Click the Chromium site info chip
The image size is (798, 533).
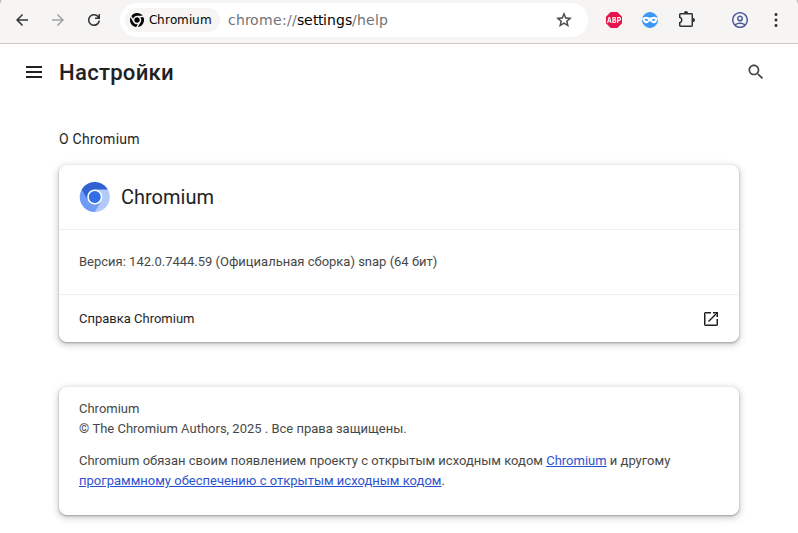[171, 20]
